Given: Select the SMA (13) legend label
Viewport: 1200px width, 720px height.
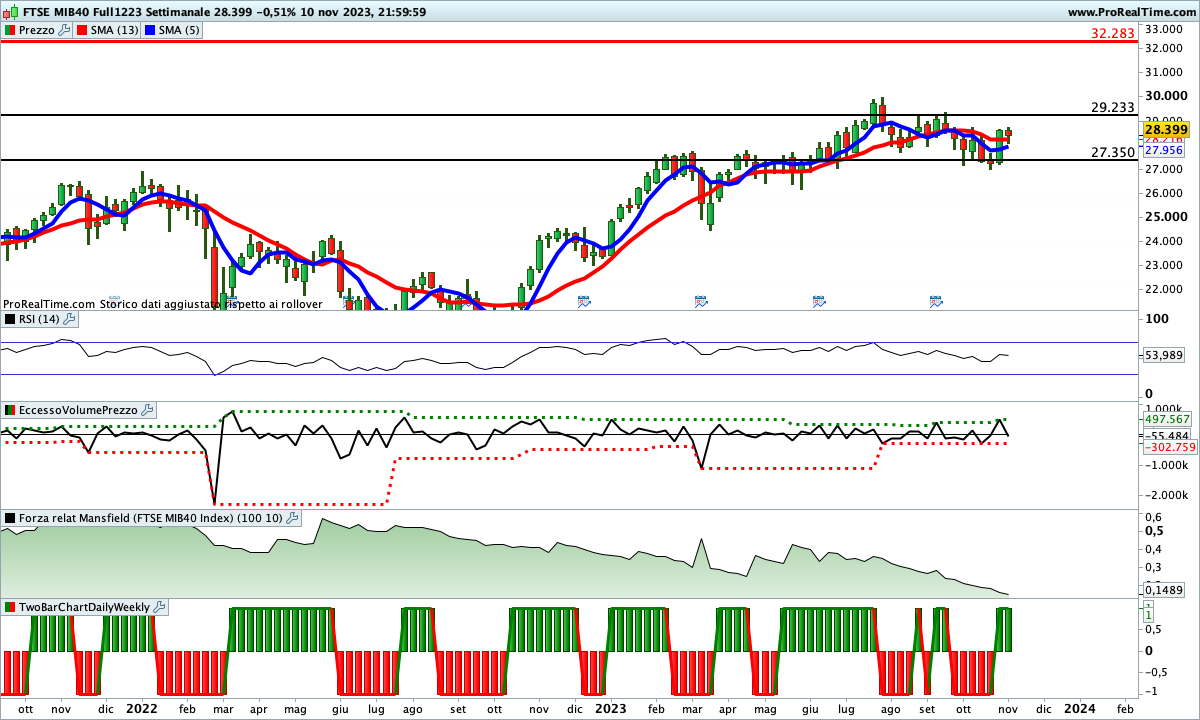Looking at the screenshot, I should point(115,31).
